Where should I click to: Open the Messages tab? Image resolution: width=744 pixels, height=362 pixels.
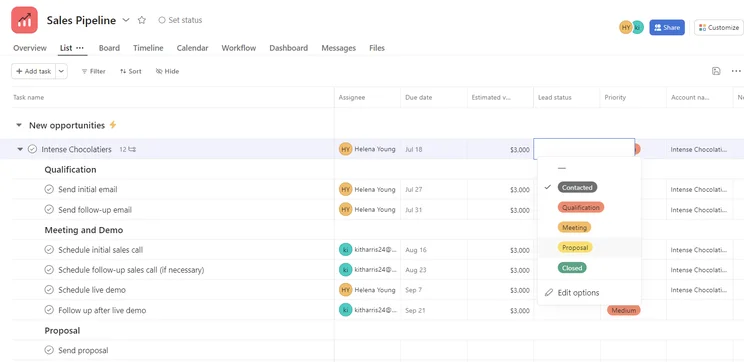338,48
